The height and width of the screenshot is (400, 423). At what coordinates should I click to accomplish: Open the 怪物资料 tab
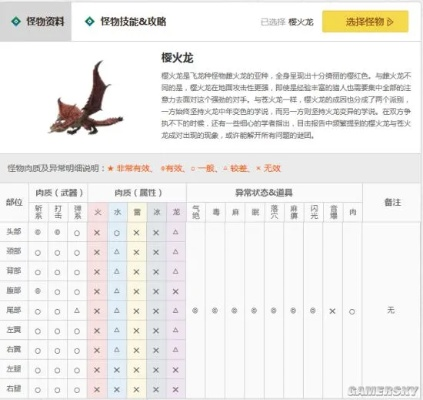(36, 22)
